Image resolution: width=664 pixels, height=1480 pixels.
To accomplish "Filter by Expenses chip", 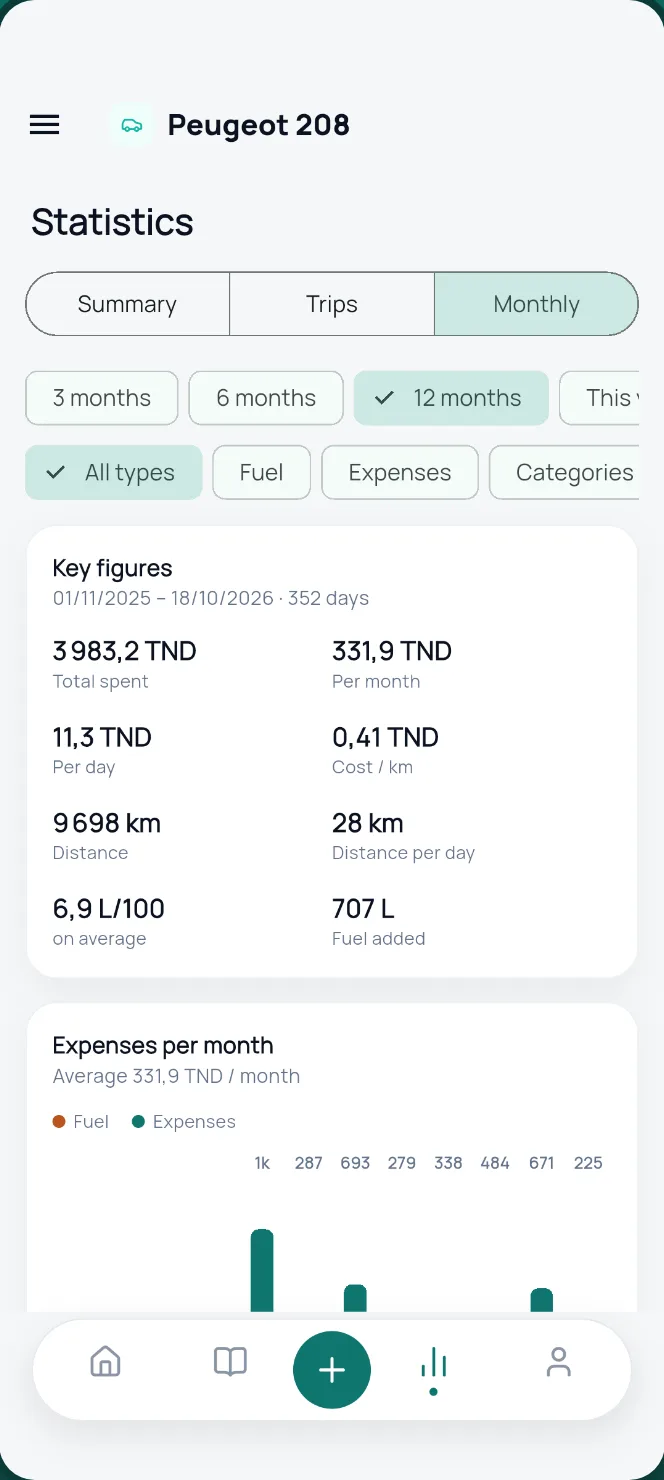I will [400, 473].
